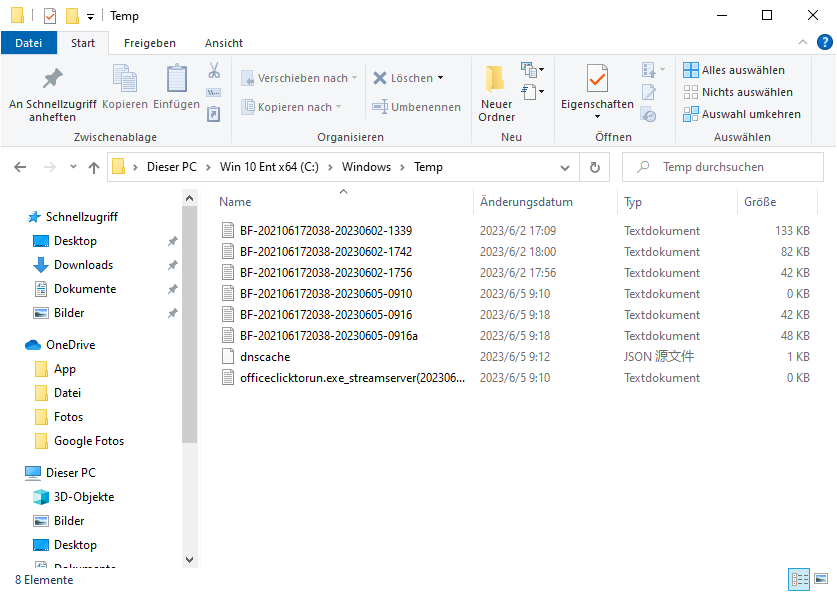Click quick access new folder icon

click(x=72, y=16)
